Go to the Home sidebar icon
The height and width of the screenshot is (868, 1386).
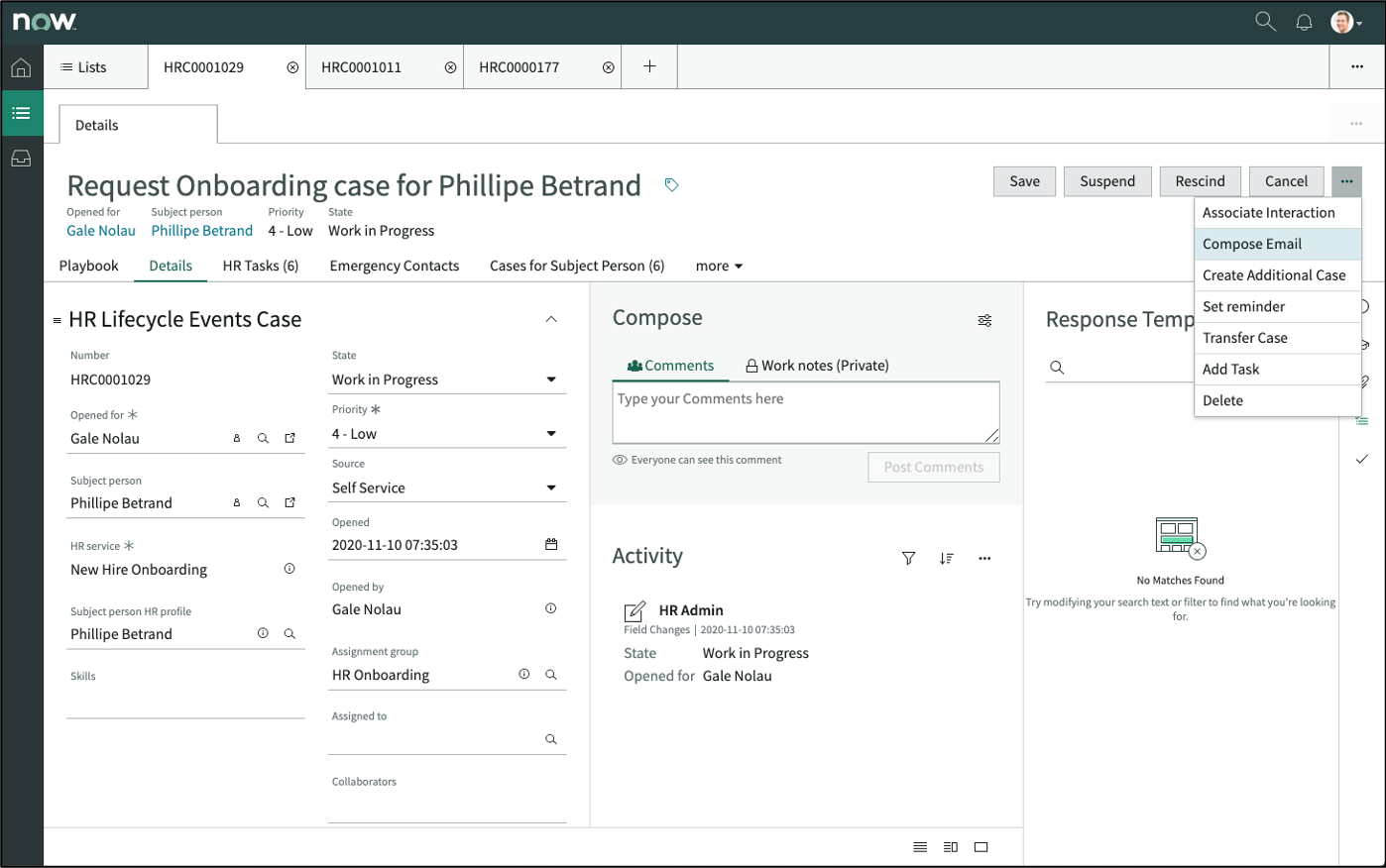tap(21, 67)
